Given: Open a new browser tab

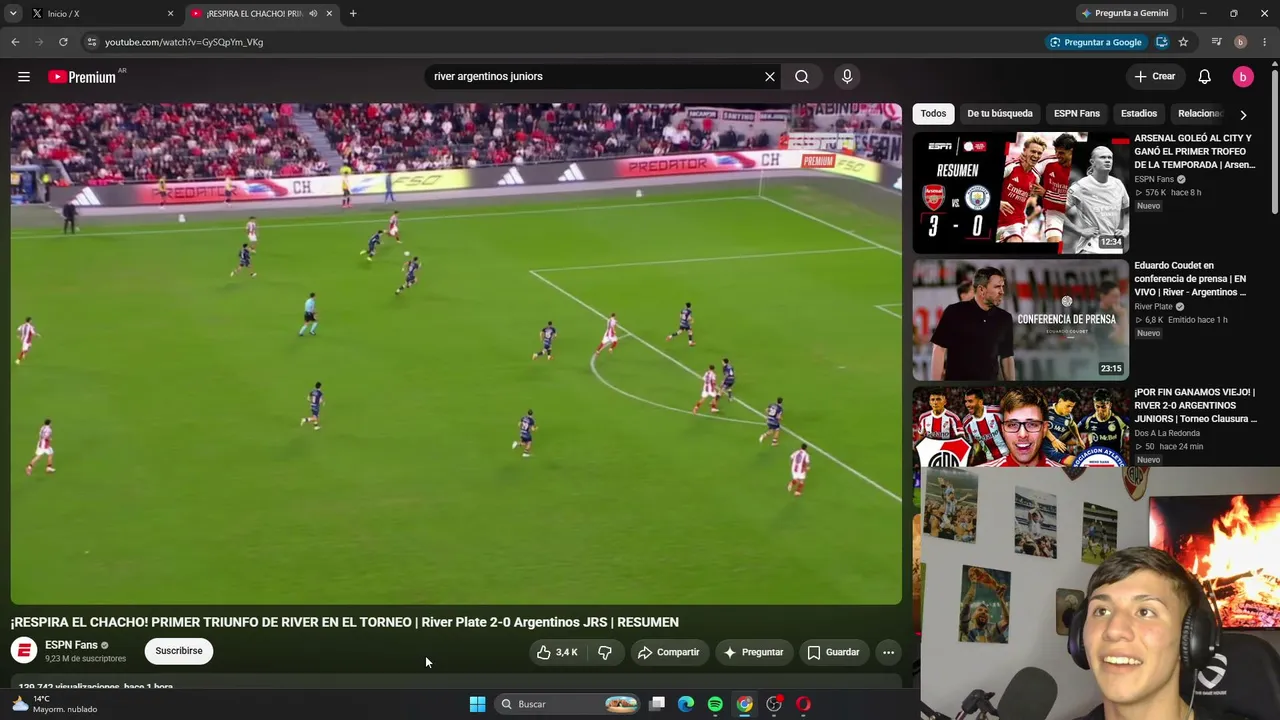Looking at the screenshot, I should click(353, 14).
